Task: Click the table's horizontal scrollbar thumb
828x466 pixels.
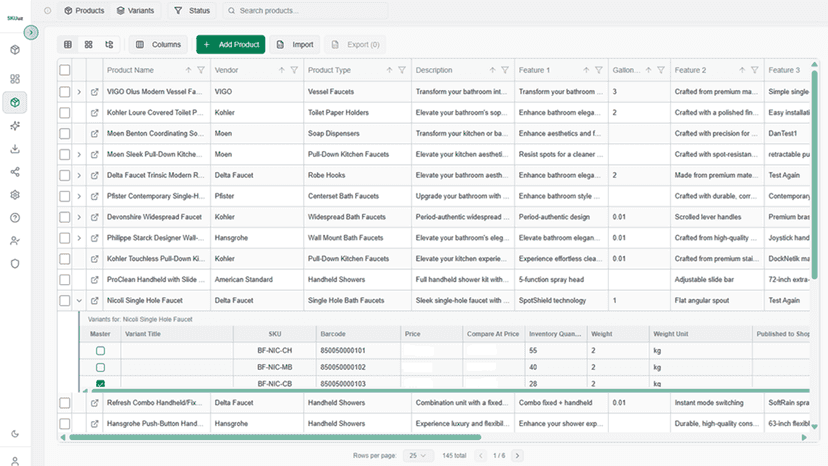Action: pos(275,437)
